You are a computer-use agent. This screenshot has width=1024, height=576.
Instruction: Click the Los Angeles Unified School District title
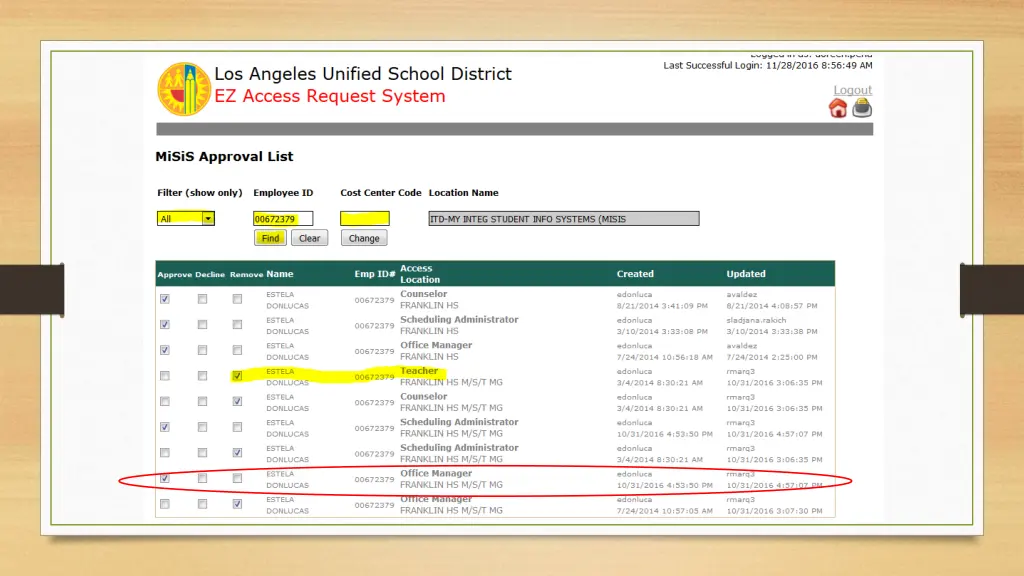(x=363, y=74)
